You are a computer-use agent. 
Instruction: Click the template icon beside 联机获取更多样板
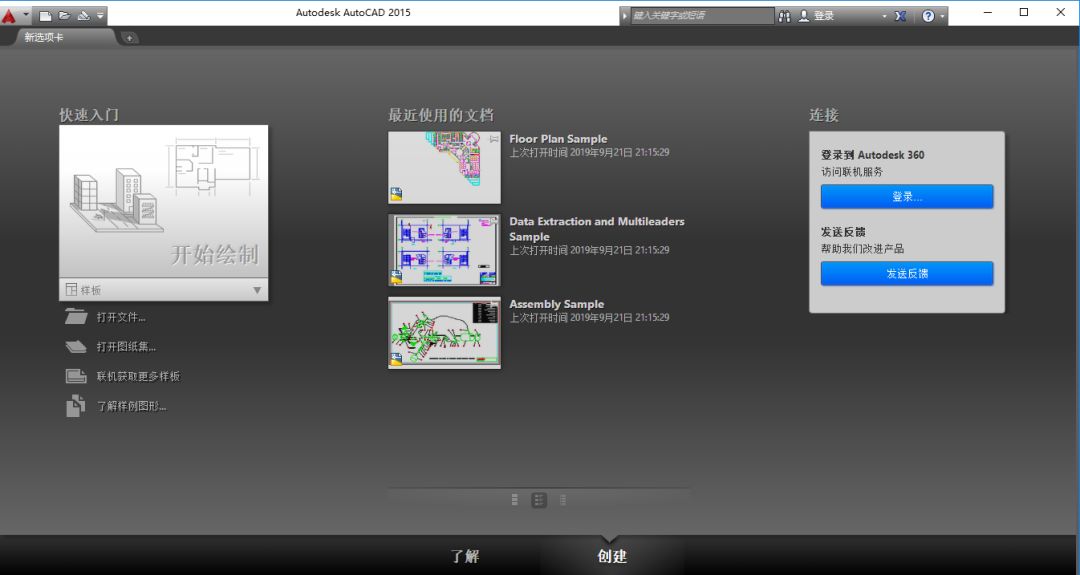point(76,376)
